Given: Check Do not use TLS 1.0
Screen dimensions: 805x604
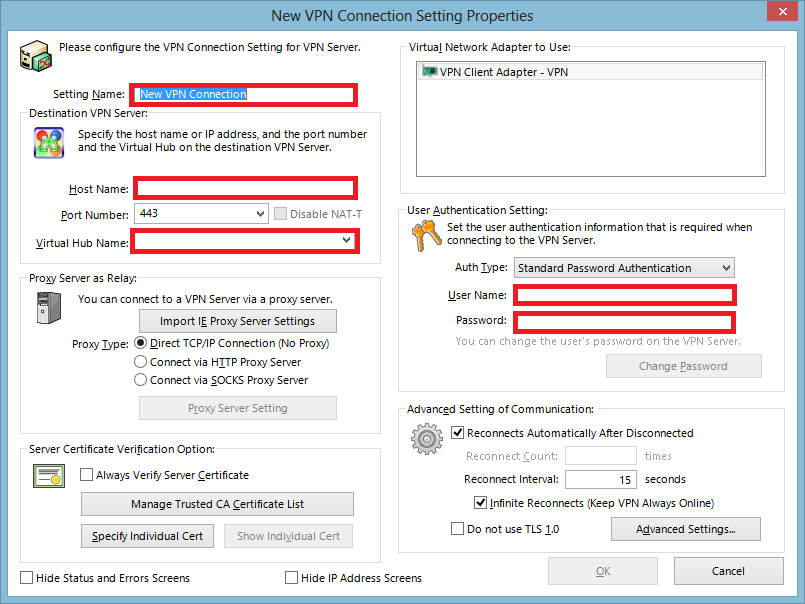Looking at the screenshot, I should [x=457, y=528].
